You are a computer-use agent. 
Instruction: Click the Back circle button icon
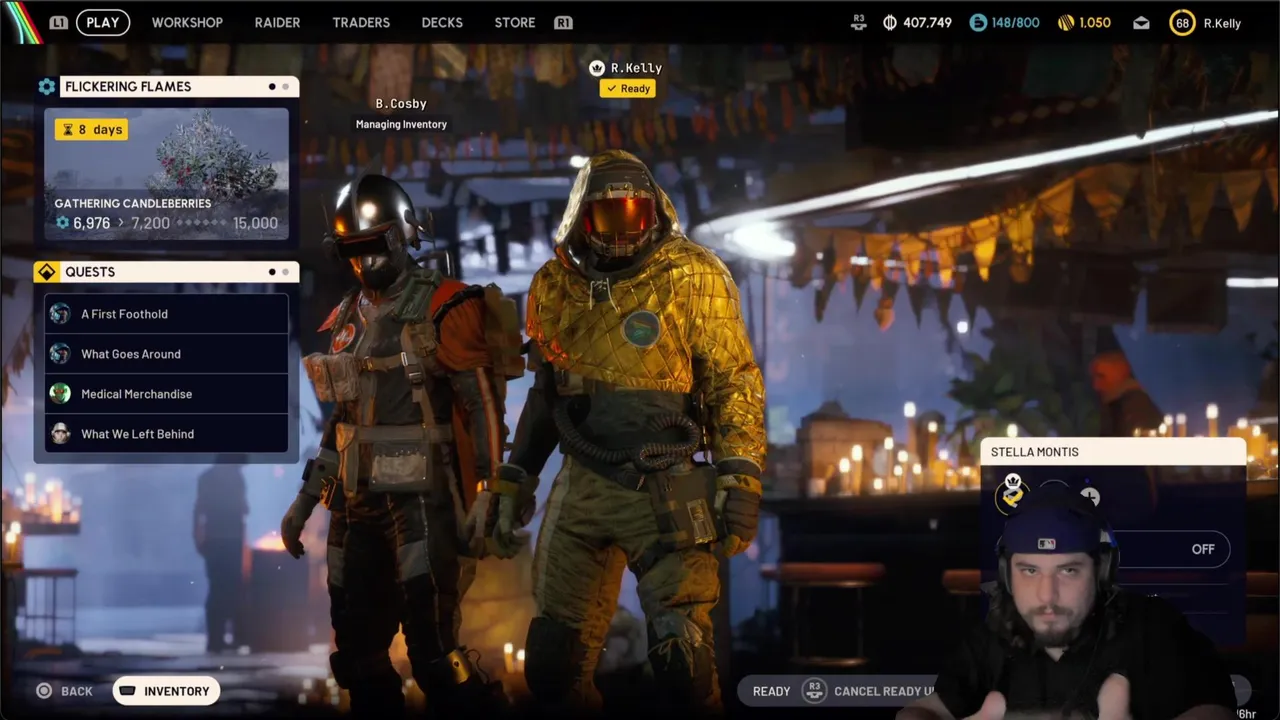tap(44, 691)
